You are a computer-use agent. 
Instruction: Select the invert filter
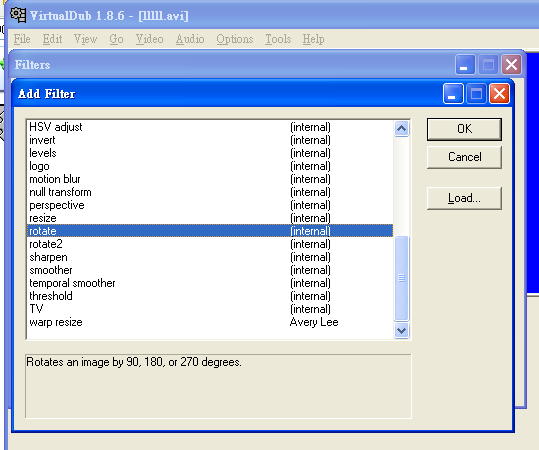coord(210,140)
